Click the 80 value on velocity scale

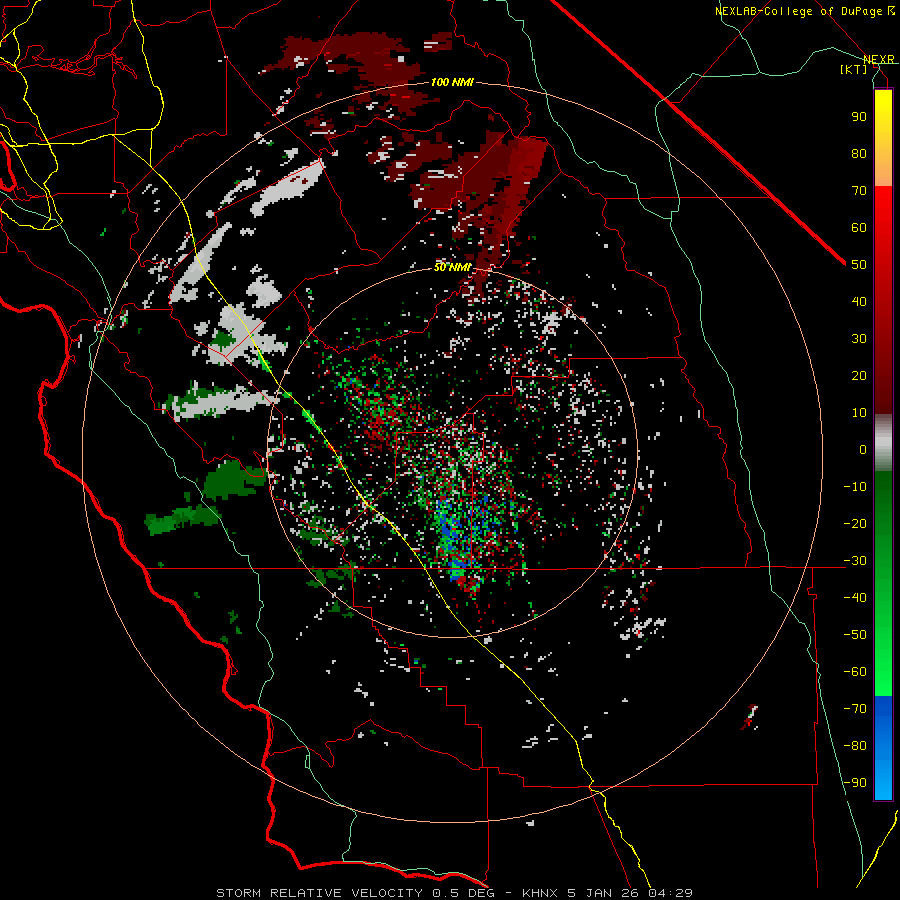859,153
